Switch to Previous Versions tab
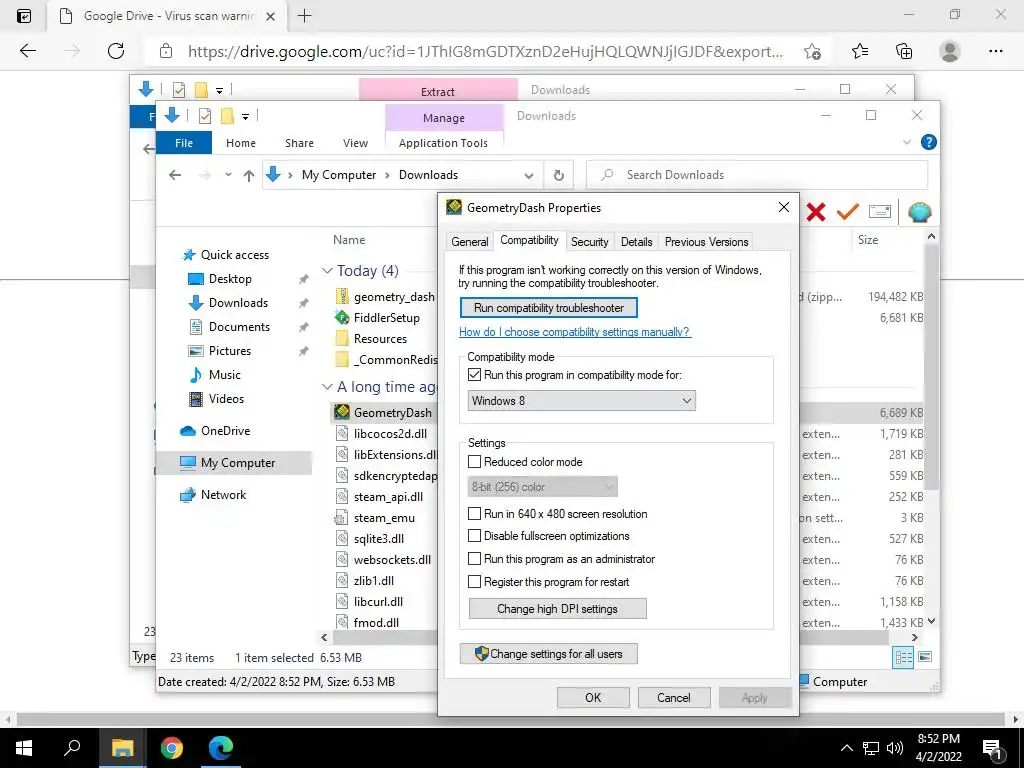The height and width of the screenshot is (768, 1024). 707,242
